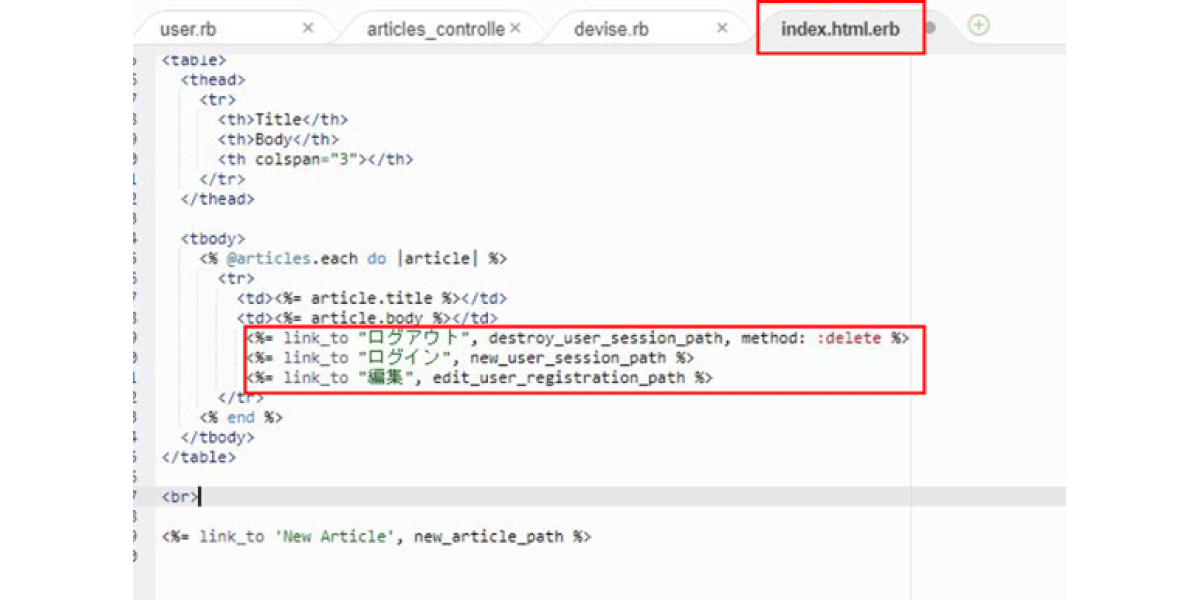1200x600 pixels.
Task: Click the <tbody> opening tag line
Action: pyautogui.click(x=213, y=239)
